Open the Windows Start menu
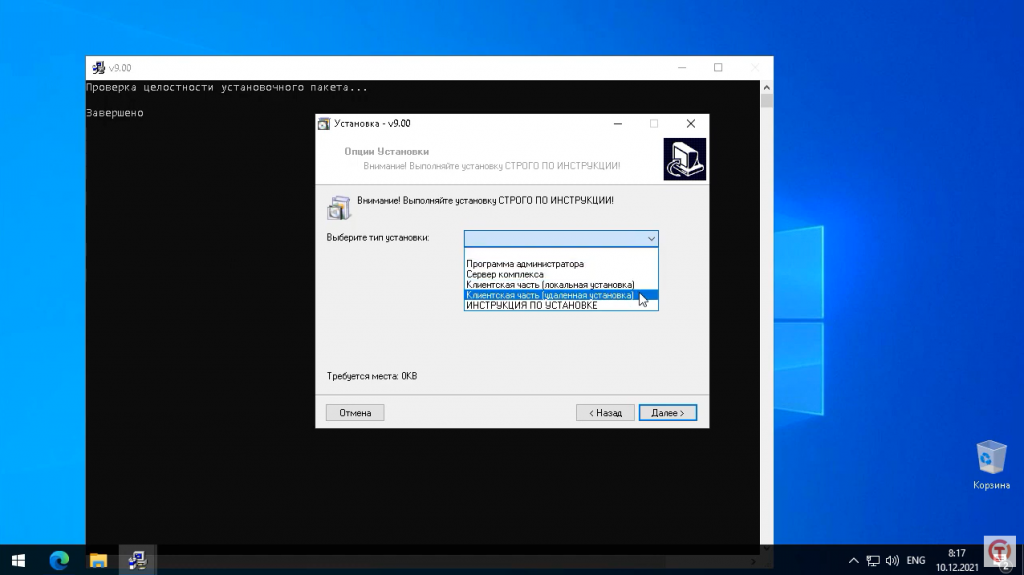The width and height of the screenshot is (1024, 575). tap(18, 560)
